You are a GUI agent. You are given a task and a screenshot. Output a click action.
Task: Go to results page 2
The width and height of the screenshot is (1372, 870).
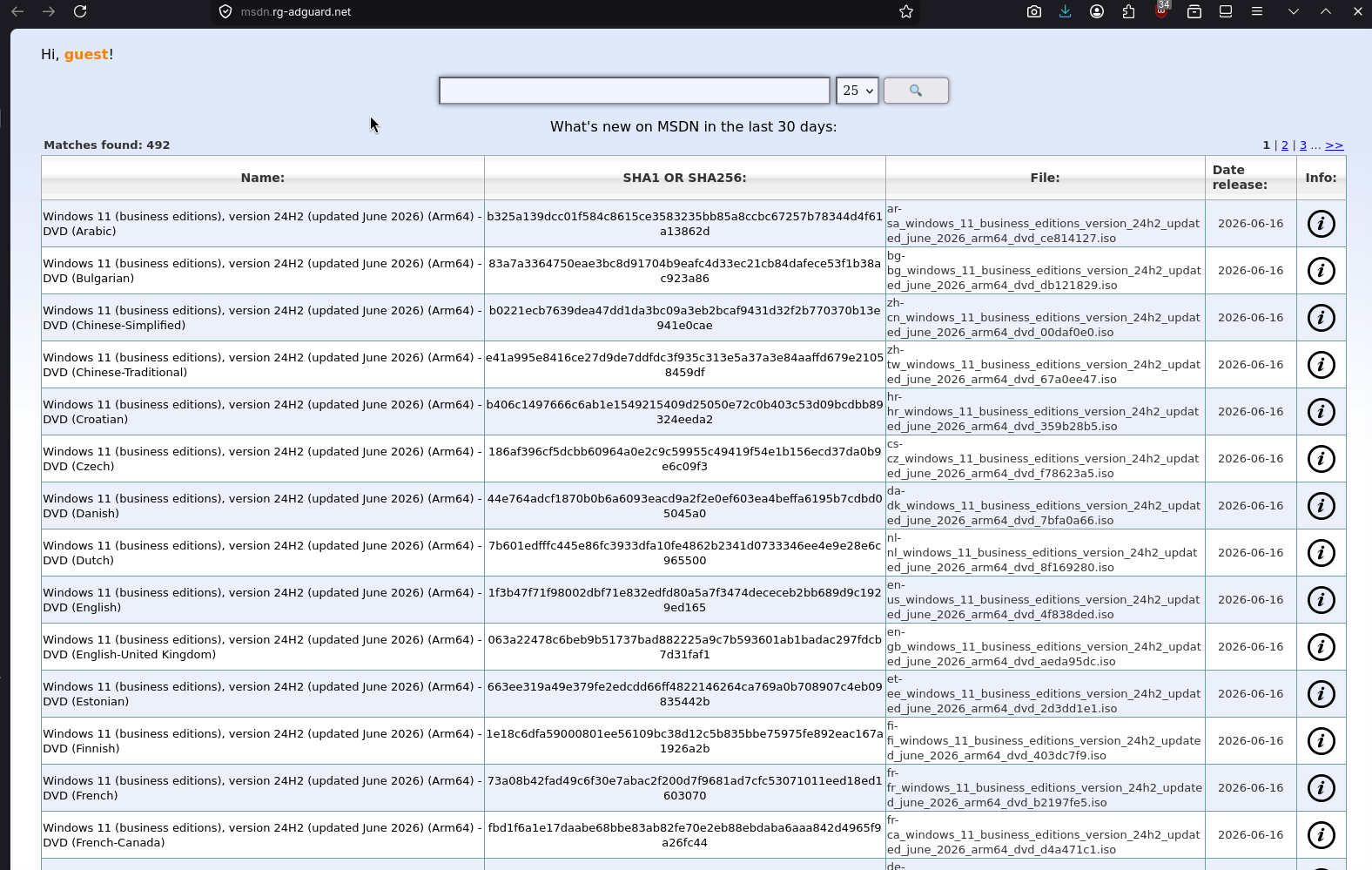tap(1285, 145)
